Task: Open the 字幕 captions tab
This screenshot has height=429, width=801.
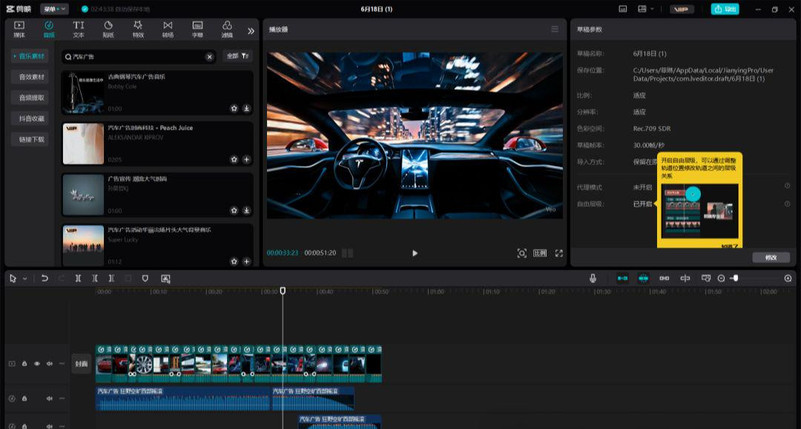Action: pyautogui.click(x=197, y=30)
